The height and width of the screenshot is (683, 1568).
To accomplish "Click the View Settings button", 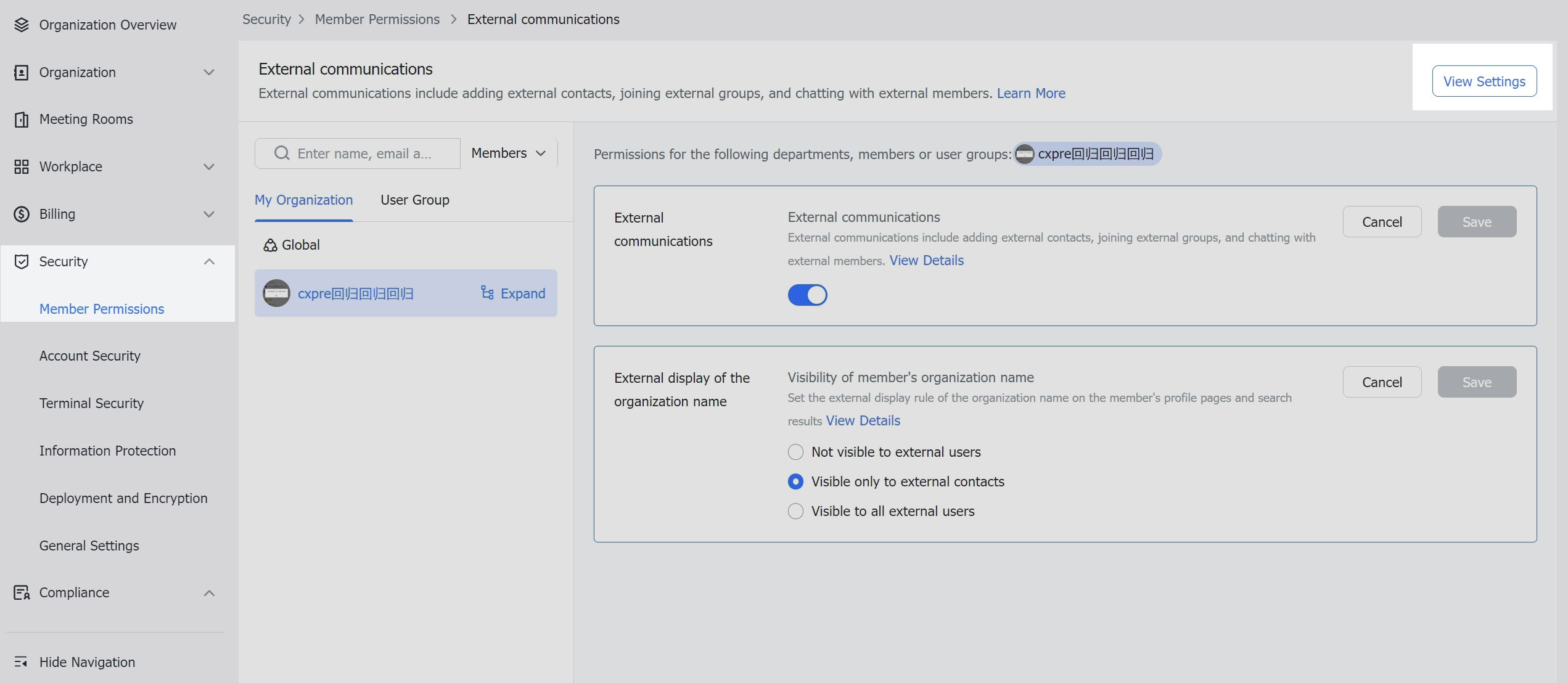I will [x=1484, y=81].
